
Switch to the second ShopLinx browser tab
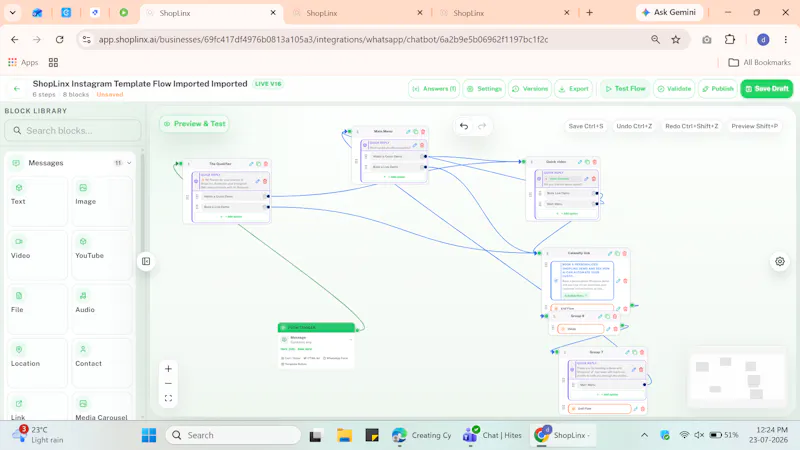[x=357, y=13]
